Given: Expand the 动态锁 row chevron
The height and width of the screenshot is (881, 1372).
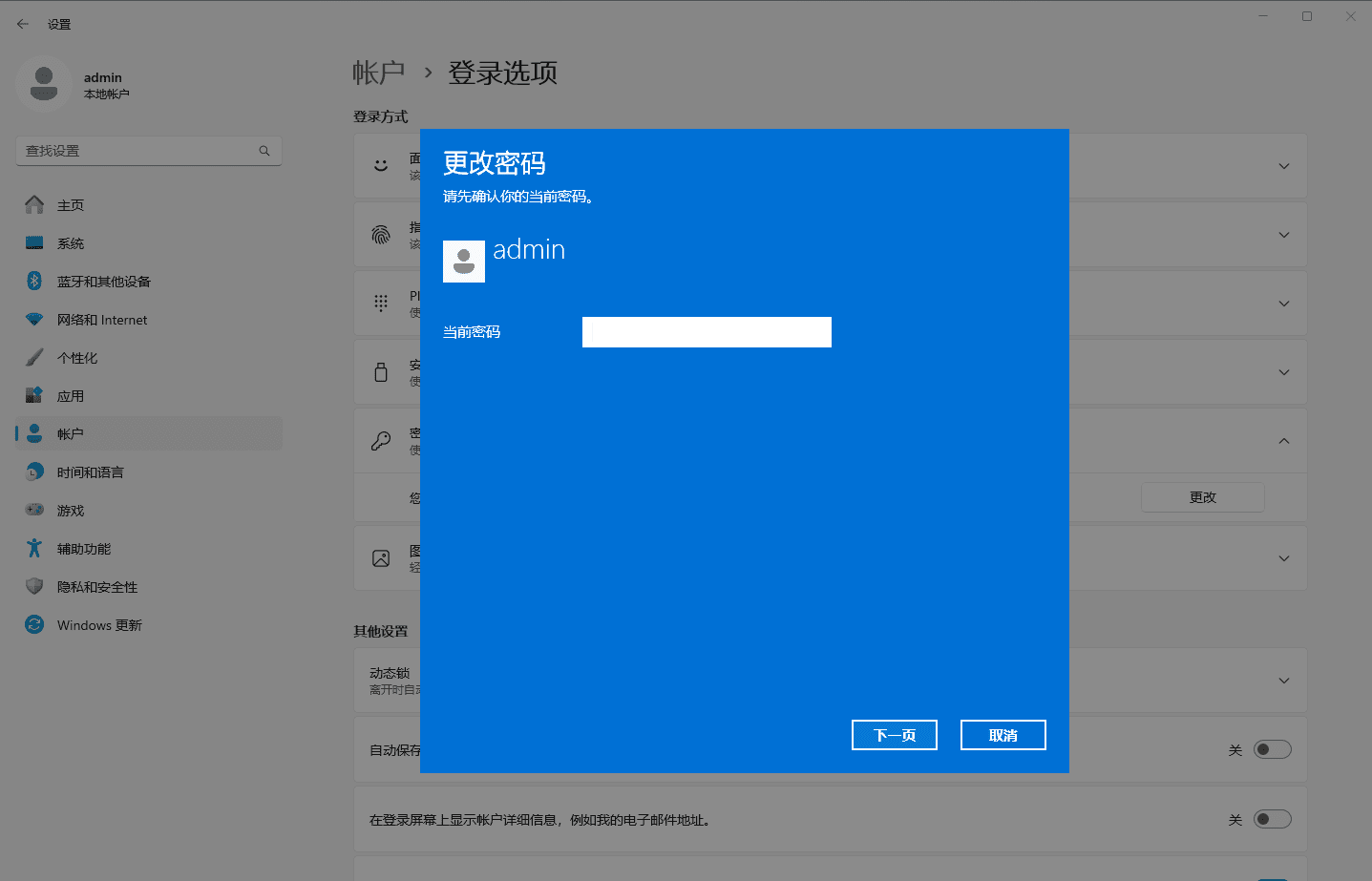Looking at the screenshot, I should point(1284,681).
